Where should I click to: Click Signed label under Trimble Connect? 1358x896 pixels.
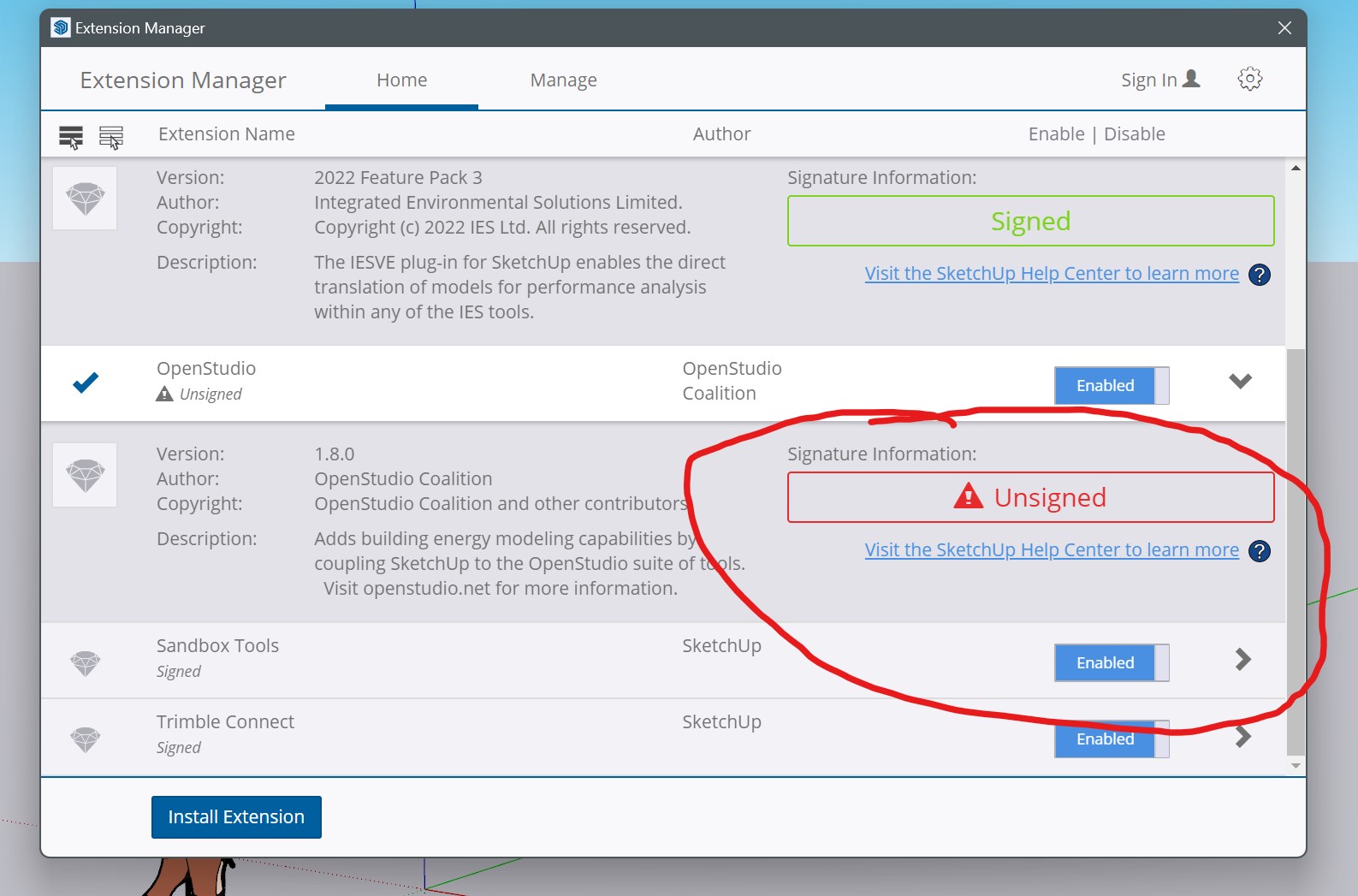[x=178, y=748]
